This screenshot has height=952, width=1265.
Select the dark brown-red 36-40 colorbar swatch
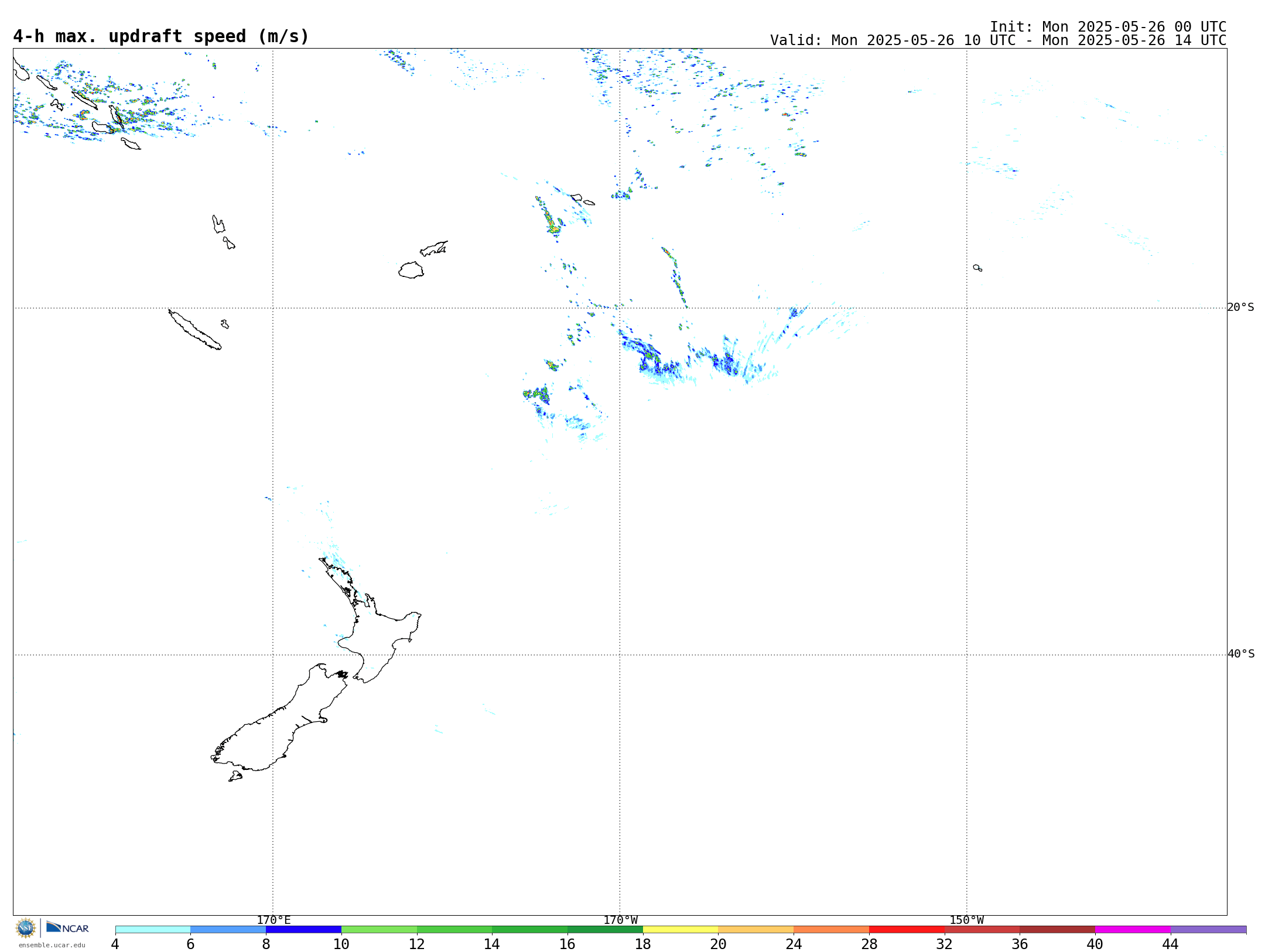pyautogui.click(x=1058, y=929)
